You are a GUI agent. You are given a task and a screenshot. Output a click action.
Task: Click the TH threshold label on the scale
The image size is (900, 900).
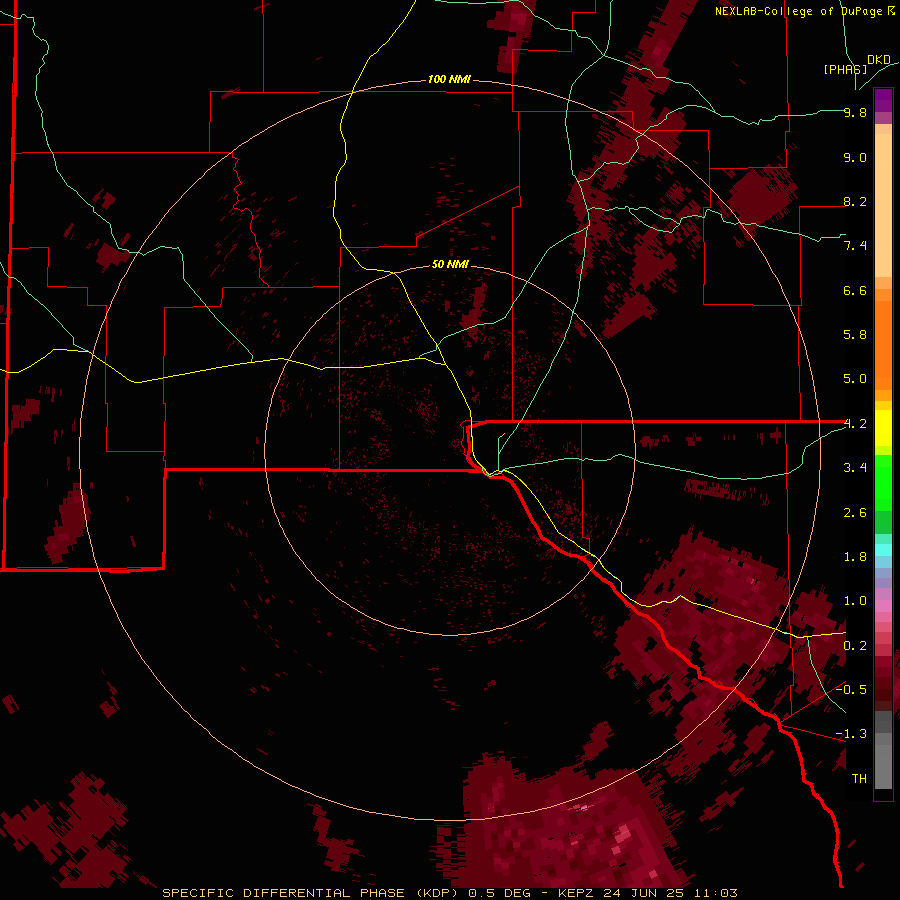pos(859,779)
